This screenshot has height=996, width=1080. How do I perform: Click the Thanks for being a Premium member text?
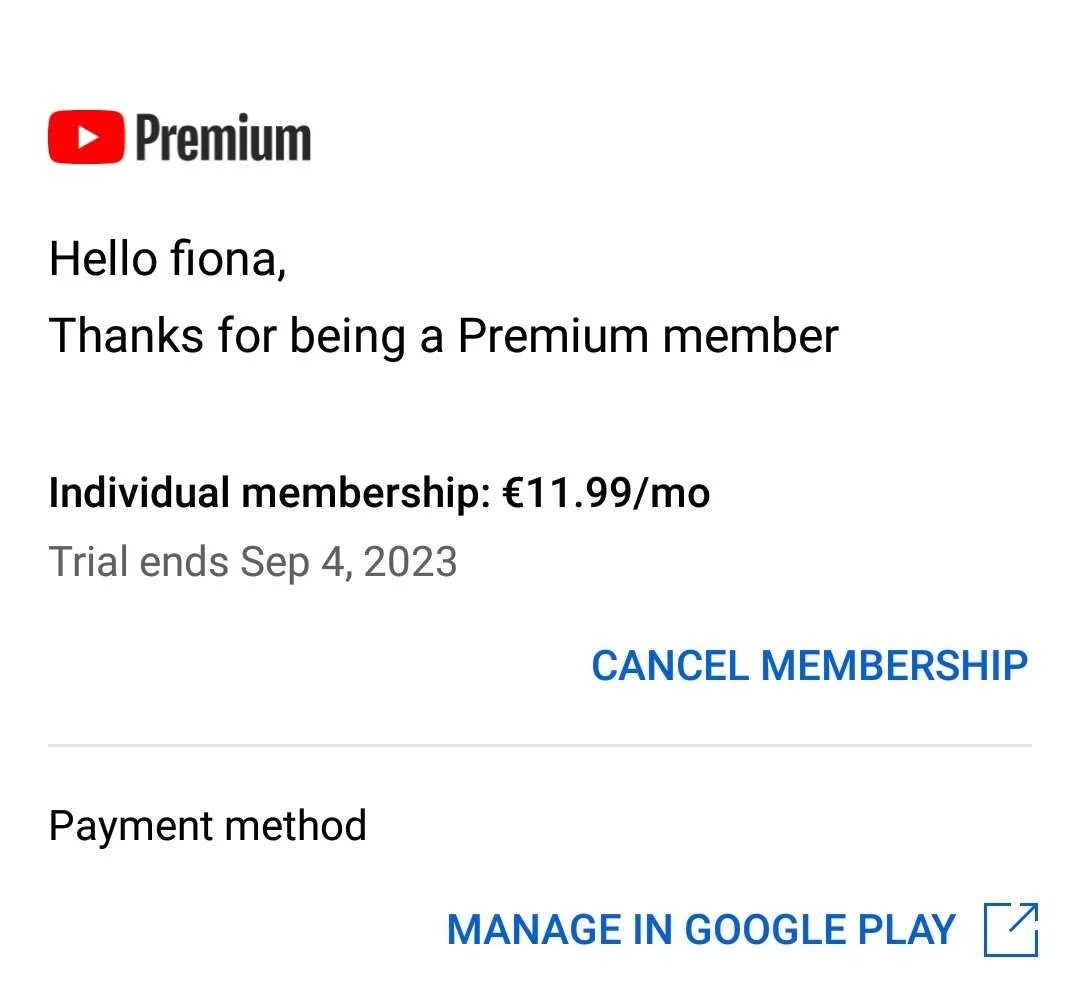[444, 335]
